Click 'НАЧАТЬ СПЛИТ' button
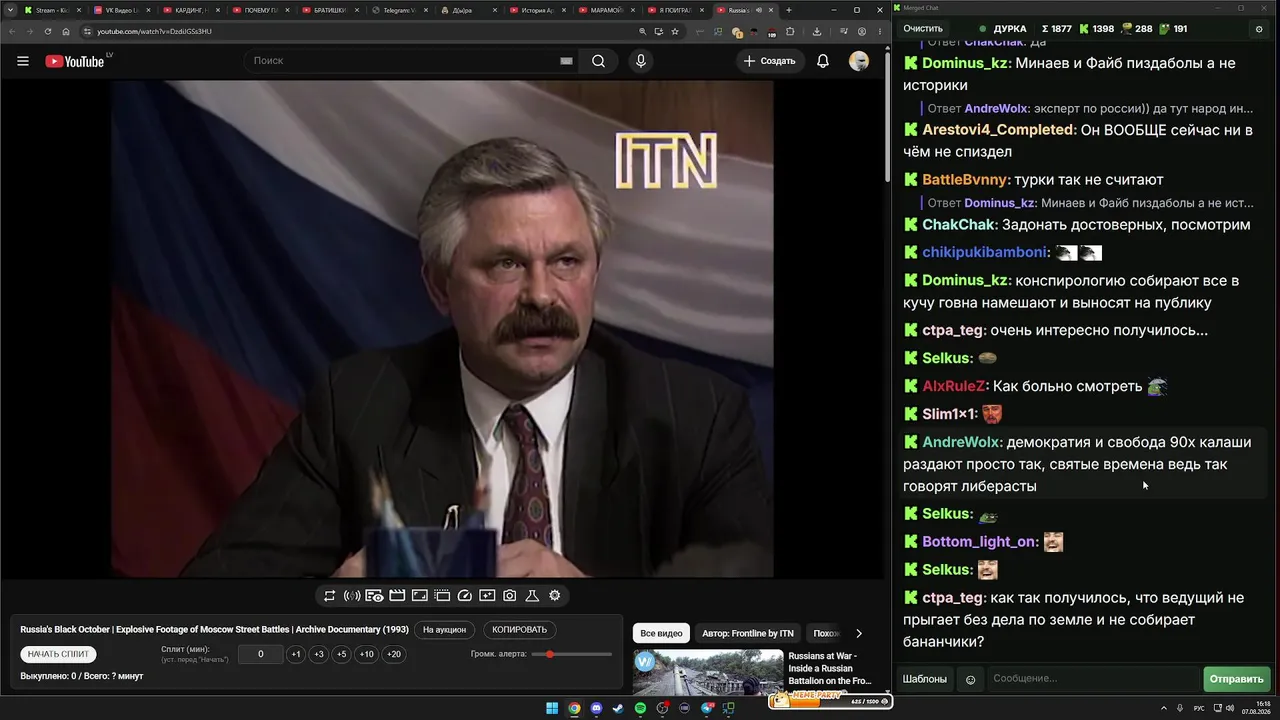 (58, 654)
